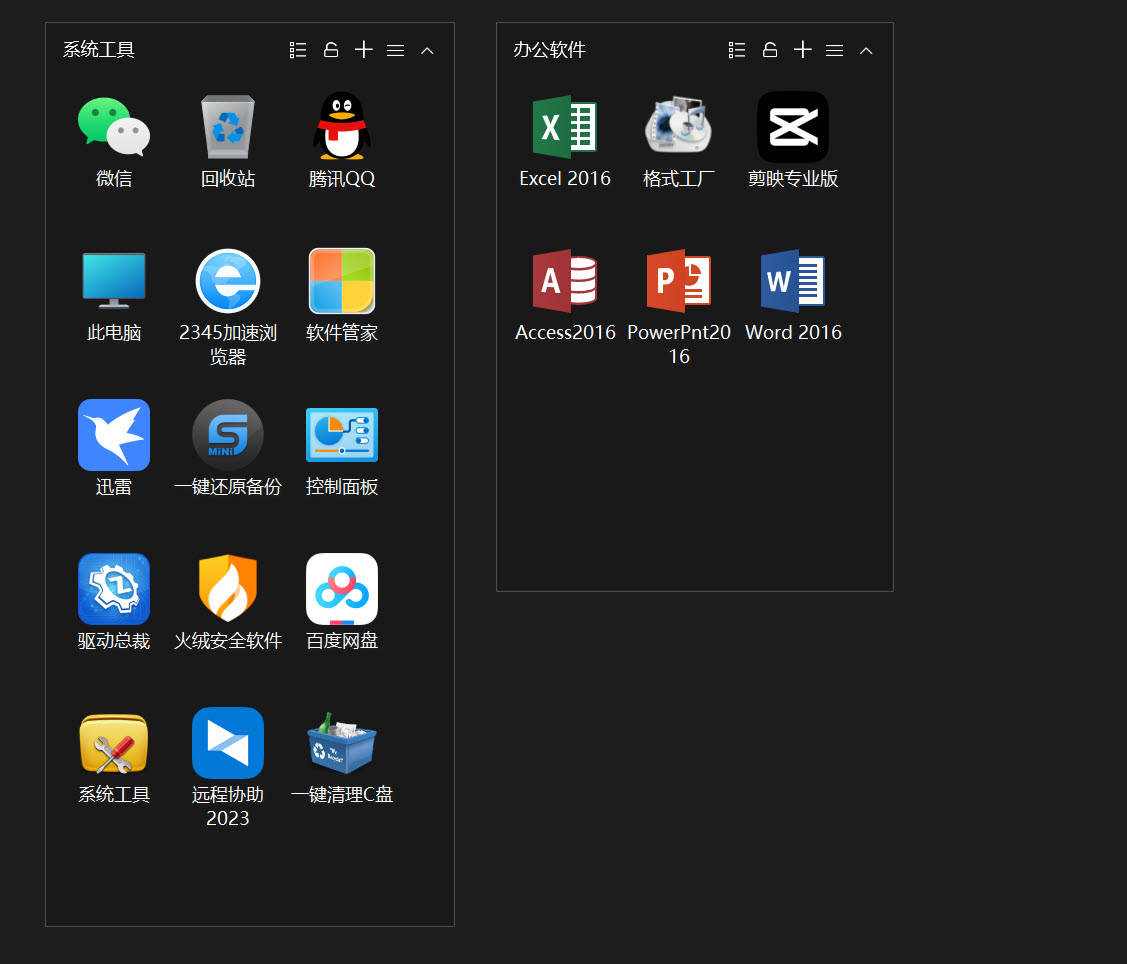The width and height of the screenshot is (1127, 964).
Task: Open 此电脑 computer icon
Action: (114, 280)
